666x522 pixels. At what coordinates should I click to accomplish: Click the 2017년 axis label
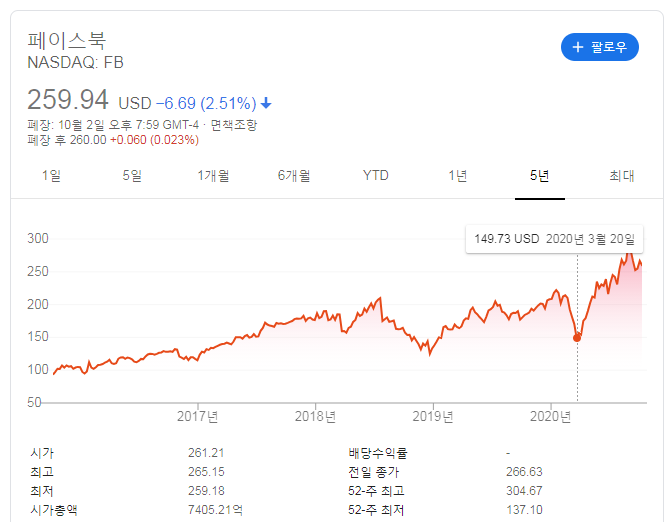[x=198, y=416]
